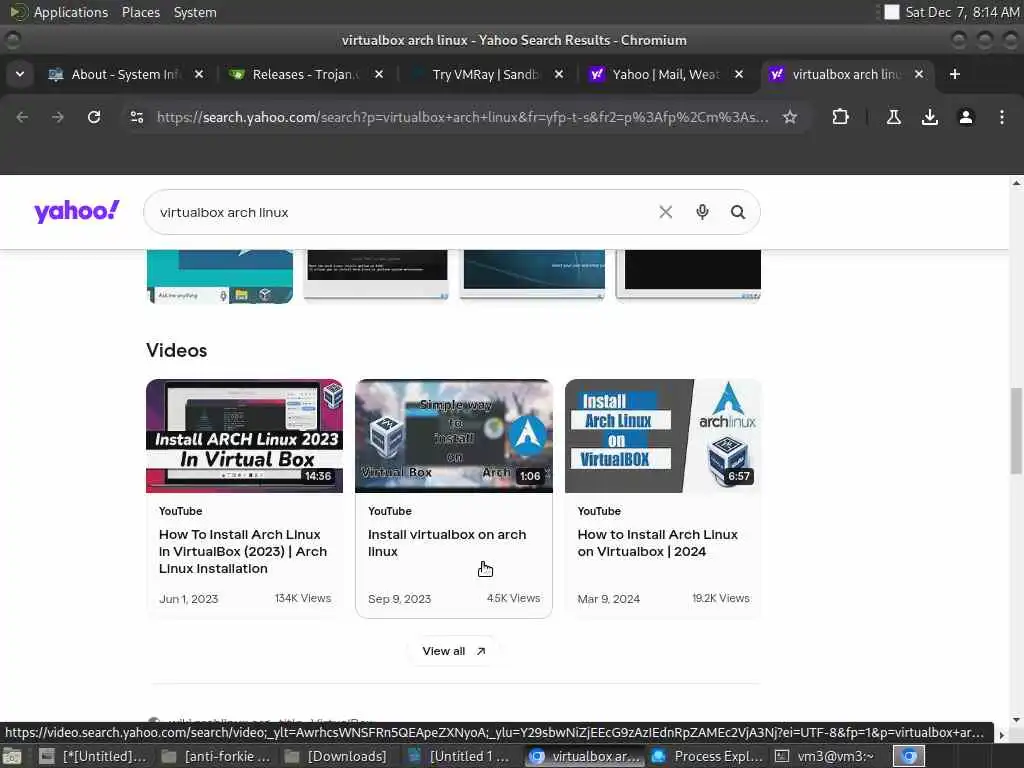Clear the Yahoo search box with X
Image resolution: width=1024 pixels, height=768 pixels.
pyautogui.click(x=665, y=212)
